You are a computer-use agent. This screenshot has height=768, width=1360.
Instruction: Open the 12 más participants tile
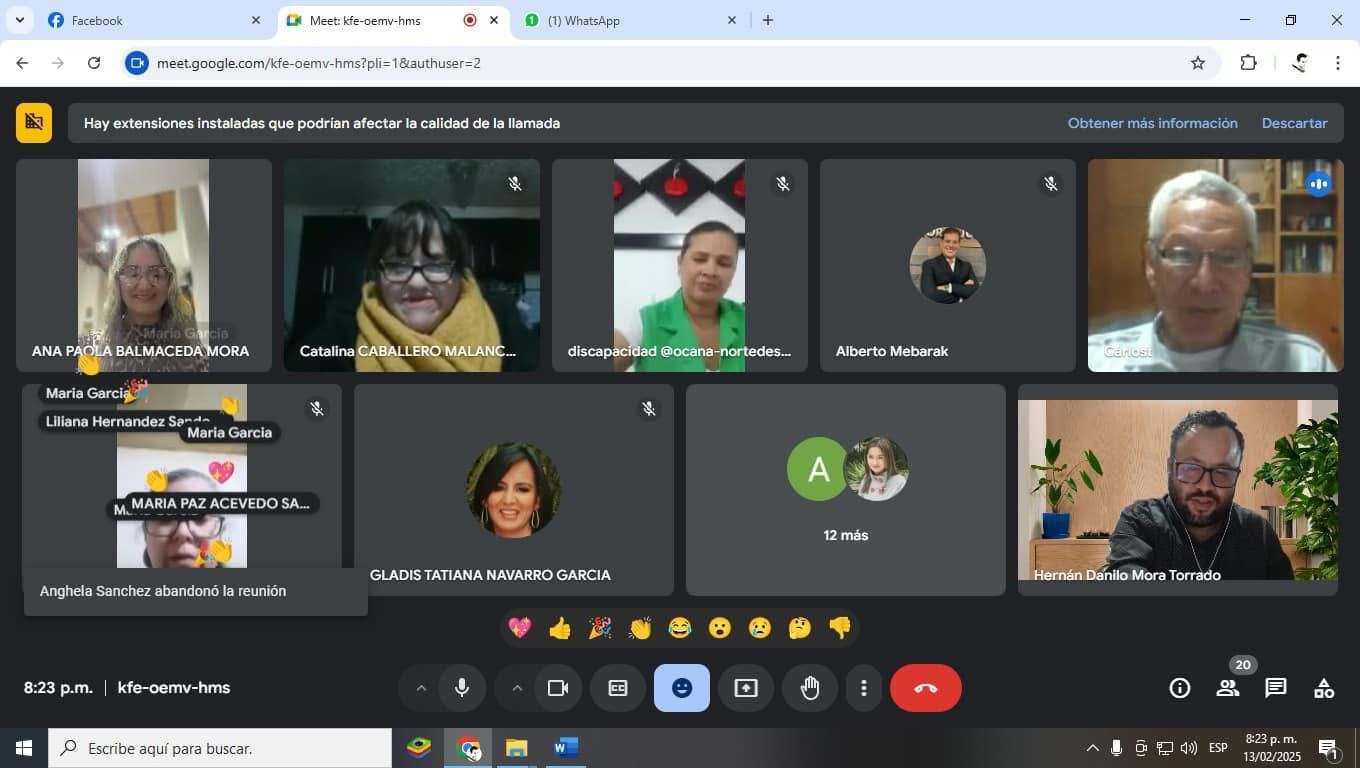tap(845, 490)
